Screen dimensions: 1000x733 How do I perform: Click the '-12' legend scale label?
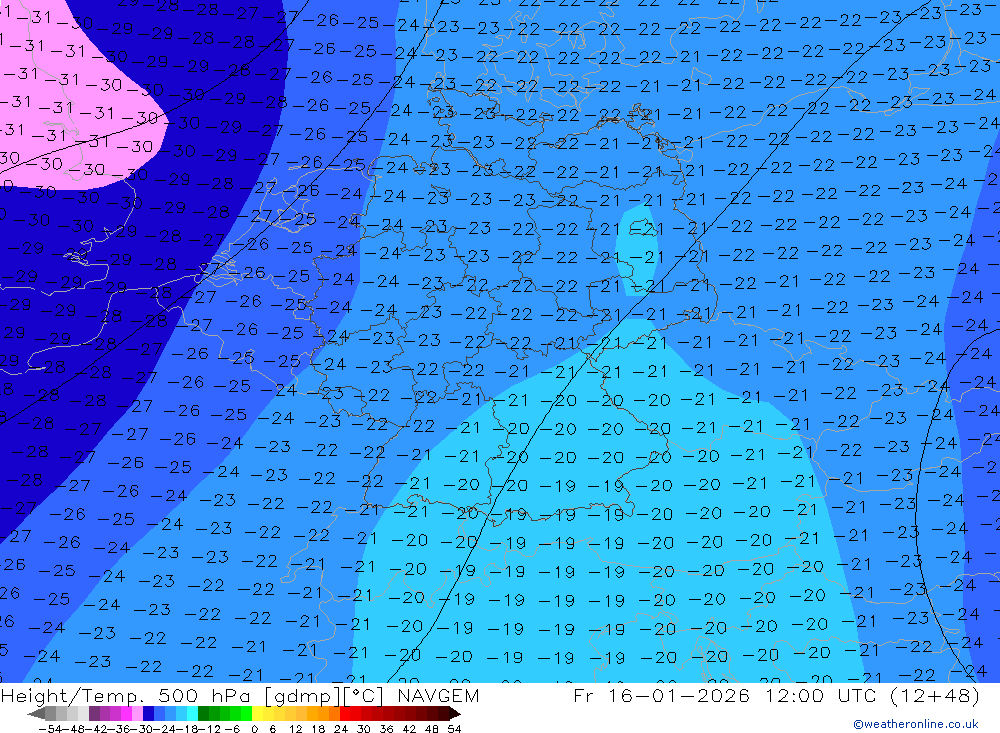click(209, 729)
